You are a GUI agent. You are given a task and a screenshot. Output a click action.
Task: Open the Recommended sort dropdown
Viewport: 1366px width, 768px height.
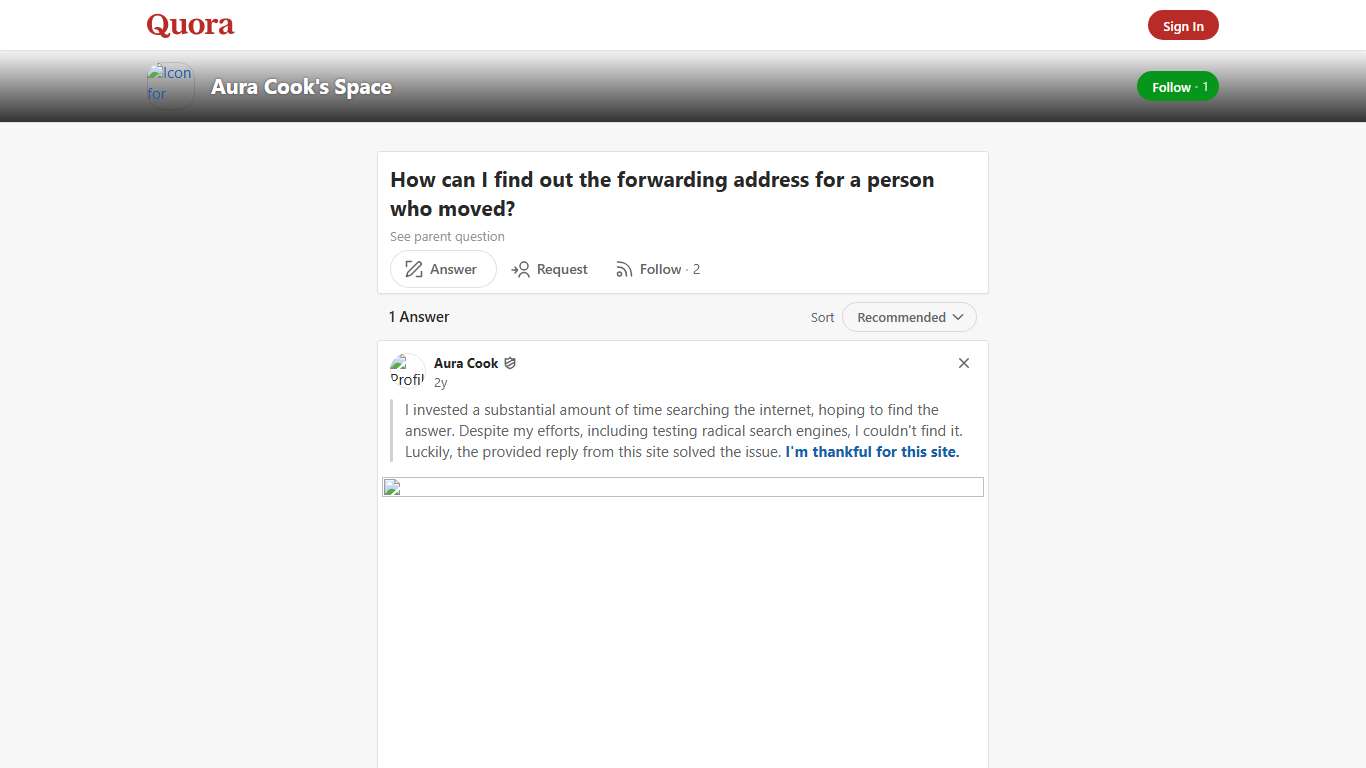pos(906,317)
